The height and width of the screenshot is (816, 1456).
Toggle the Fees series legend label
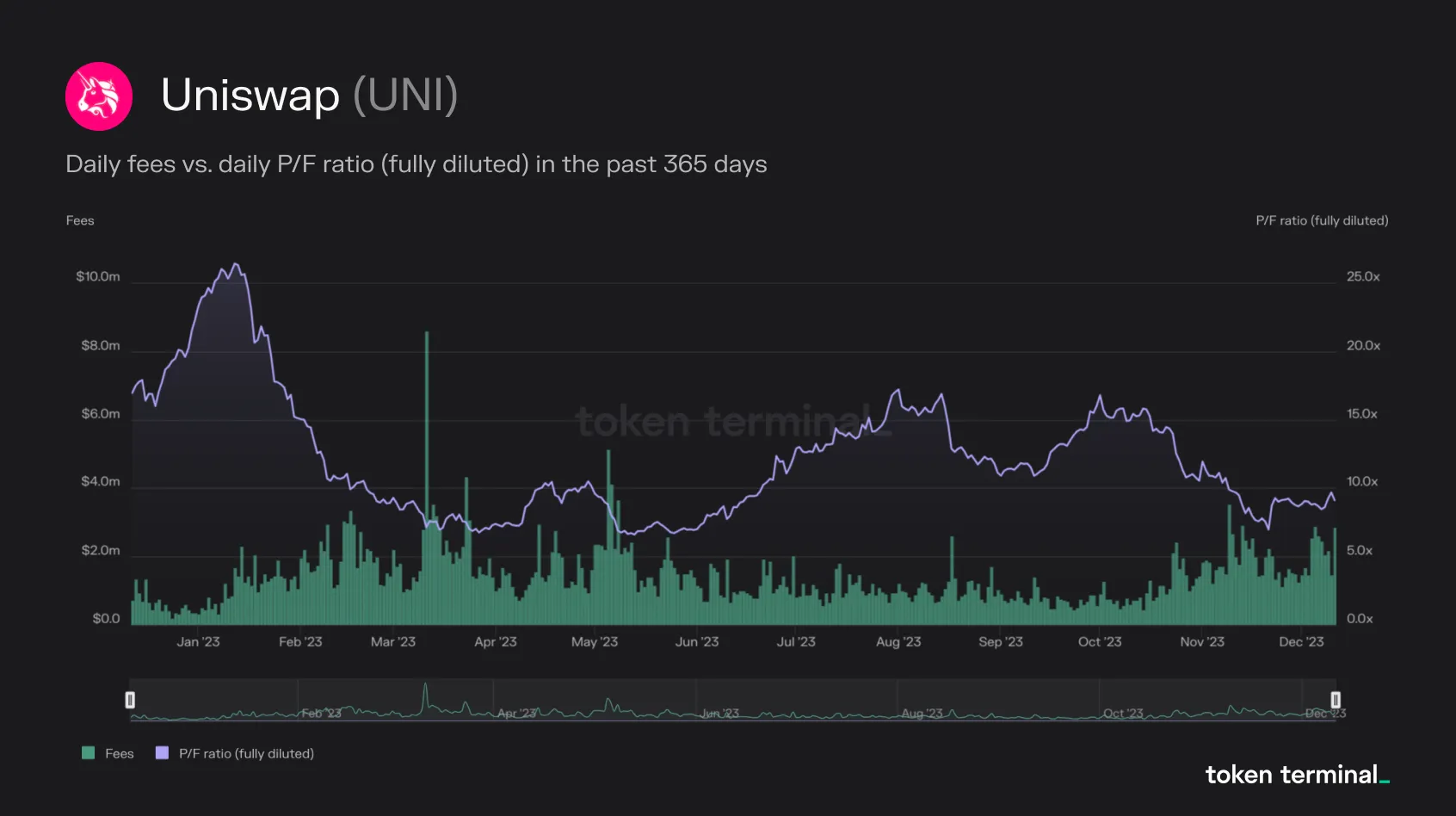click(120, 753)
